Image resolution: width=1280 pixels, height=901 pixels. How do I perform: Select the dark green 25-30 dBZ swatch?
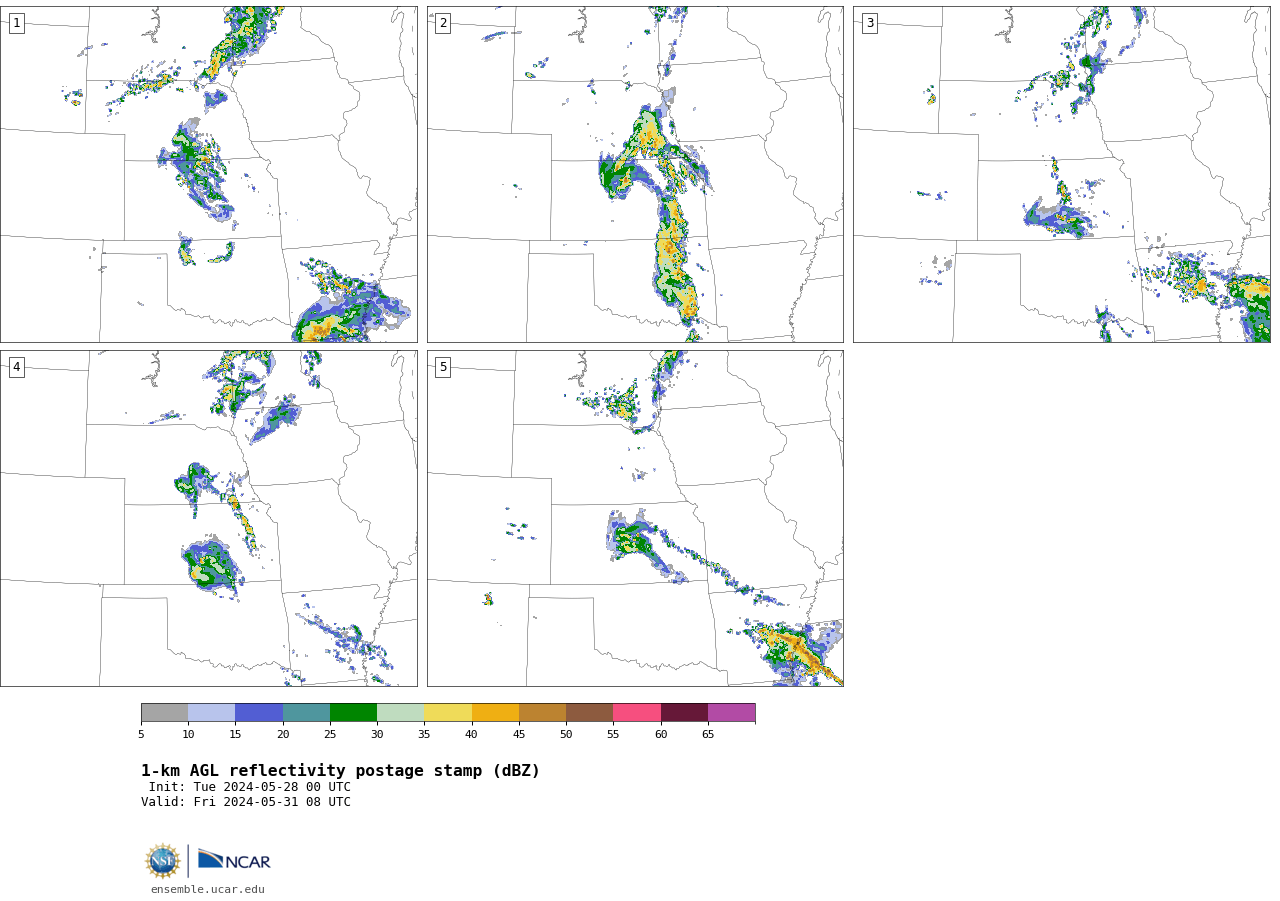353,712
